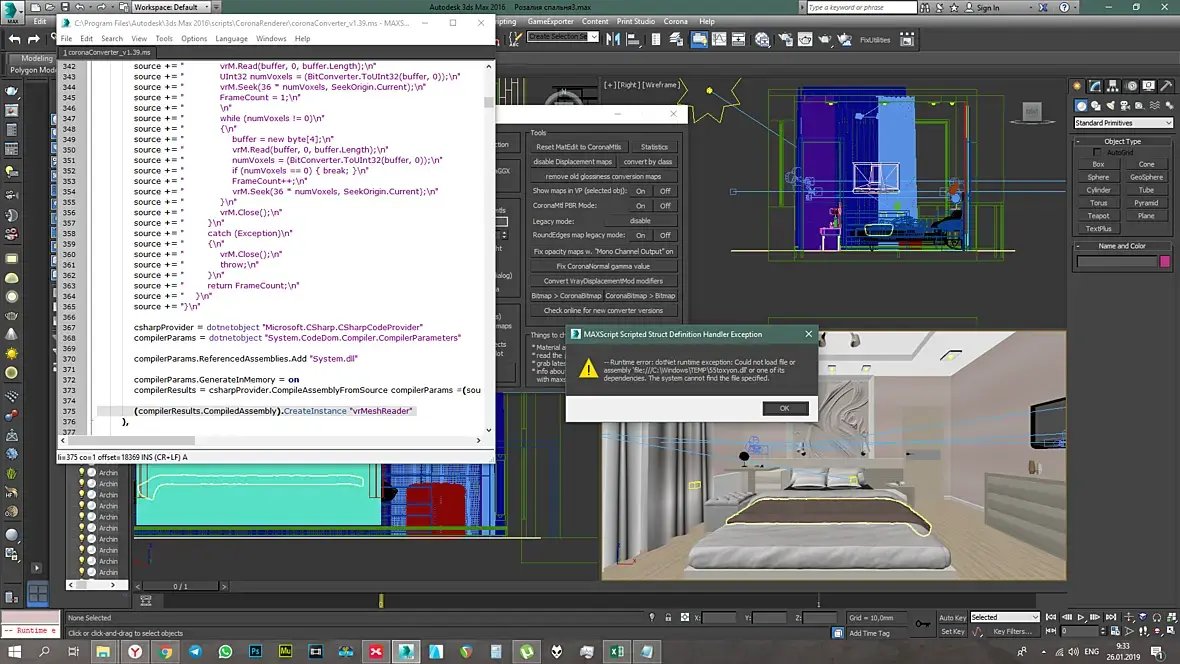Open the Corona menu in the menu bar

click(675, 21)
